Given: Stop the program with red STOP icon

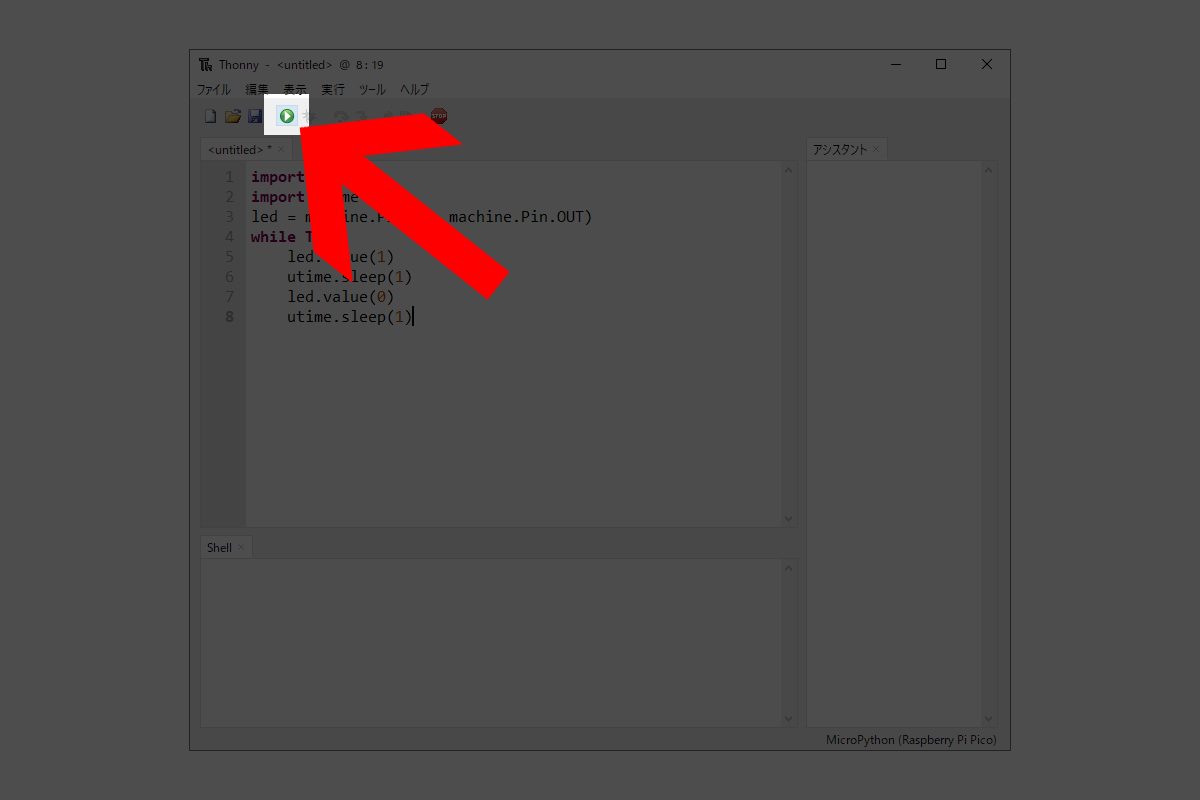Looking at the screenshot, I should [439, 117].
